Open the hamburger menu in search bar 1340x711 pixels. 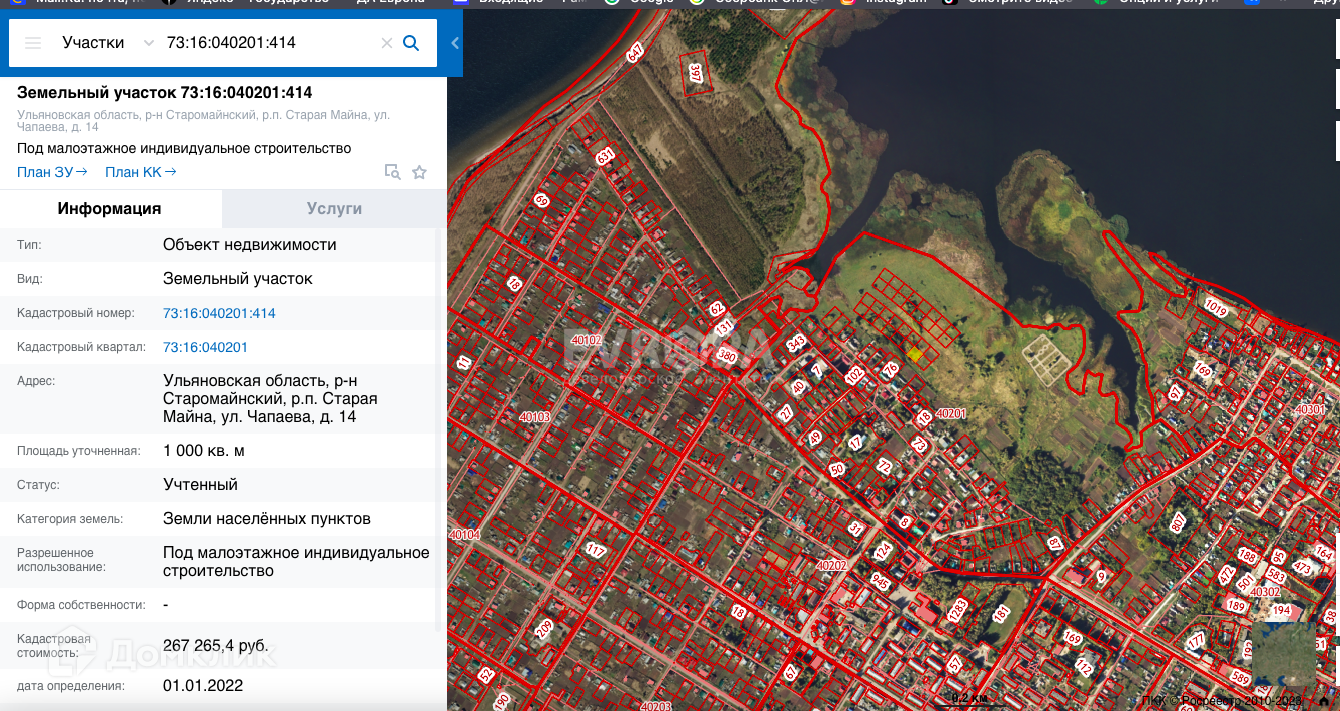(x=33, y=43)
